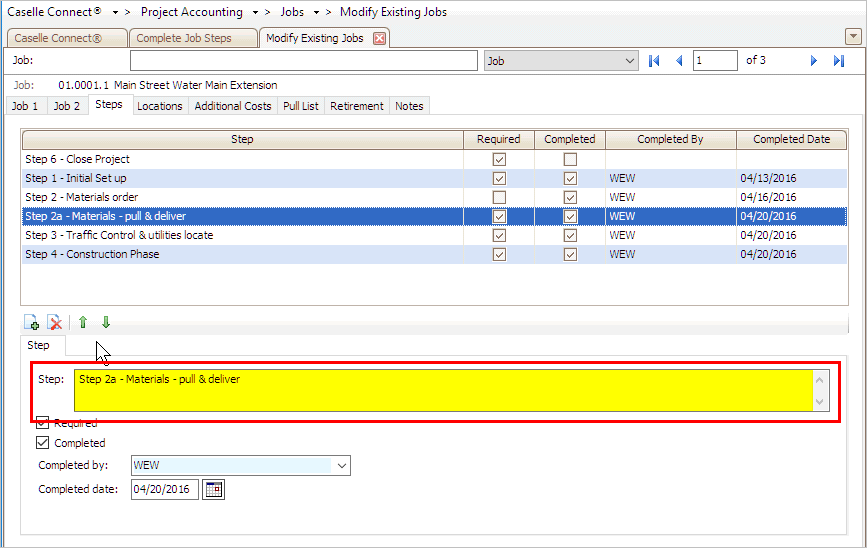Go to previous job record
867x548 pixels.
pos(679,61)
